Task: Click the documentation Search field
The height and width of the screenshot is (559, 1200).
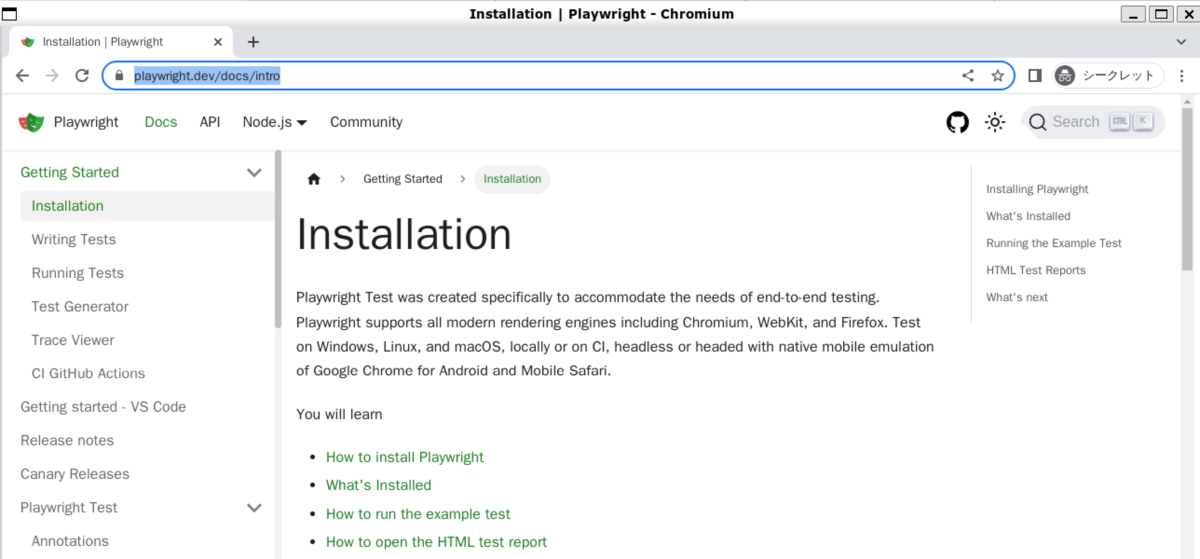Action: click(1093, 122)
